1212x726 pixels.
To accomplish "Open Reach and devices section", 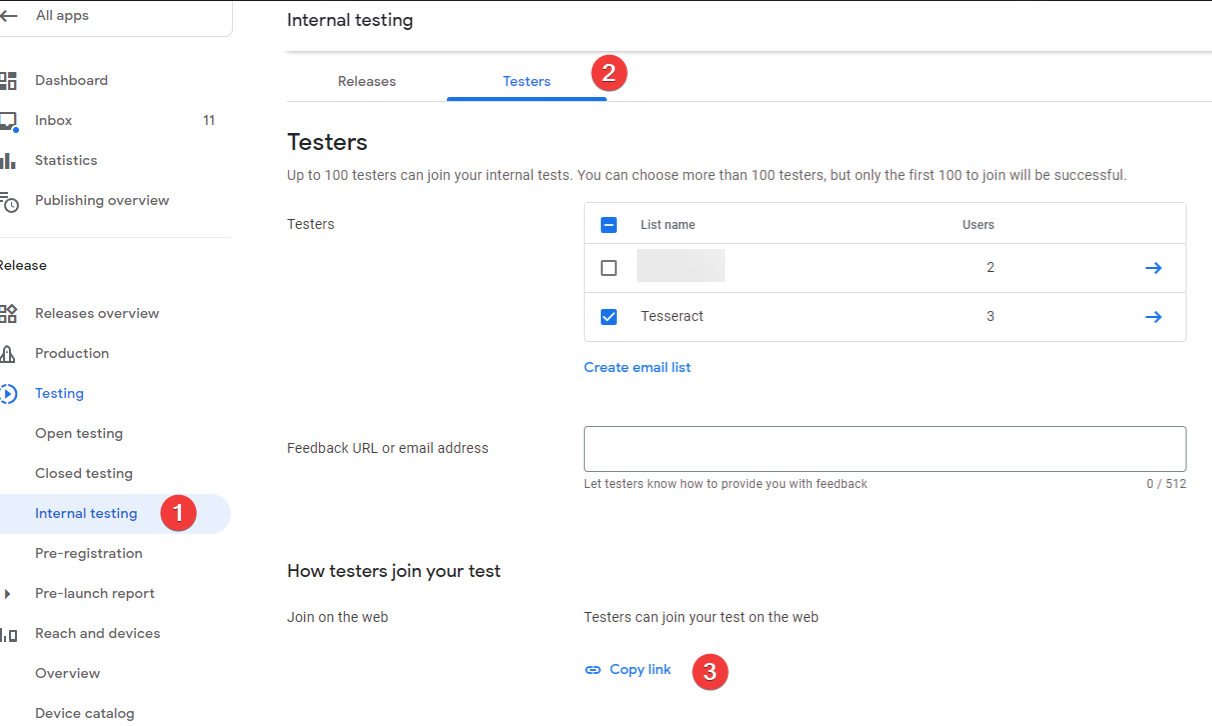I will click(96, 633).
